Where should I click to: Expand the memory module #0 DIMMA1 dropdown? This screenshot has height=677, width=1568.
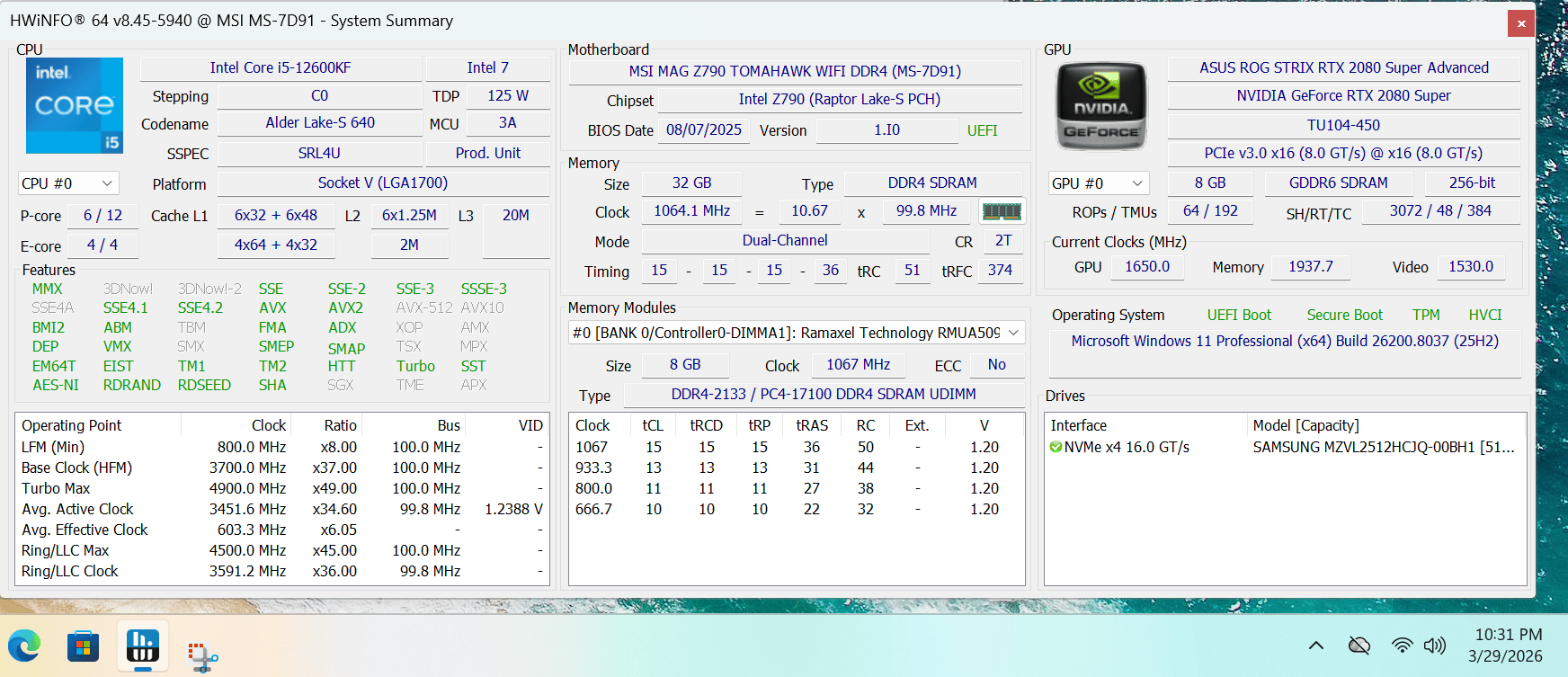pyautogui.click(x=797, y=333)
